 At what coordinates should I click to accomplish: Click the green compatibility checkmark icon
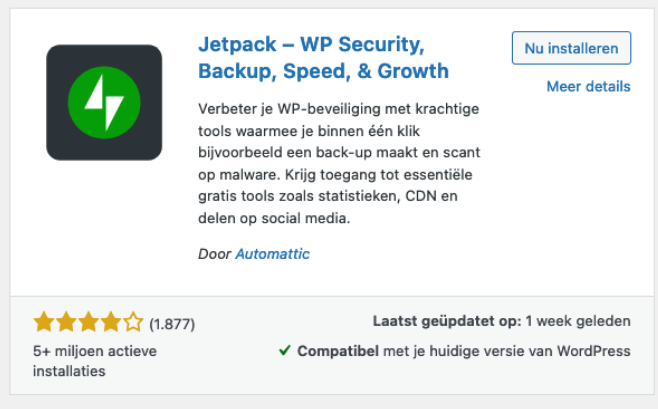pos(285,350)
